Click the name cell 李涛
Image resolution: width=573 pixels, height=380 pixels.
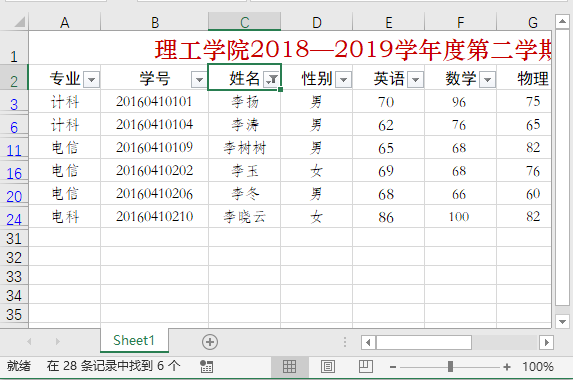(244, 125)
